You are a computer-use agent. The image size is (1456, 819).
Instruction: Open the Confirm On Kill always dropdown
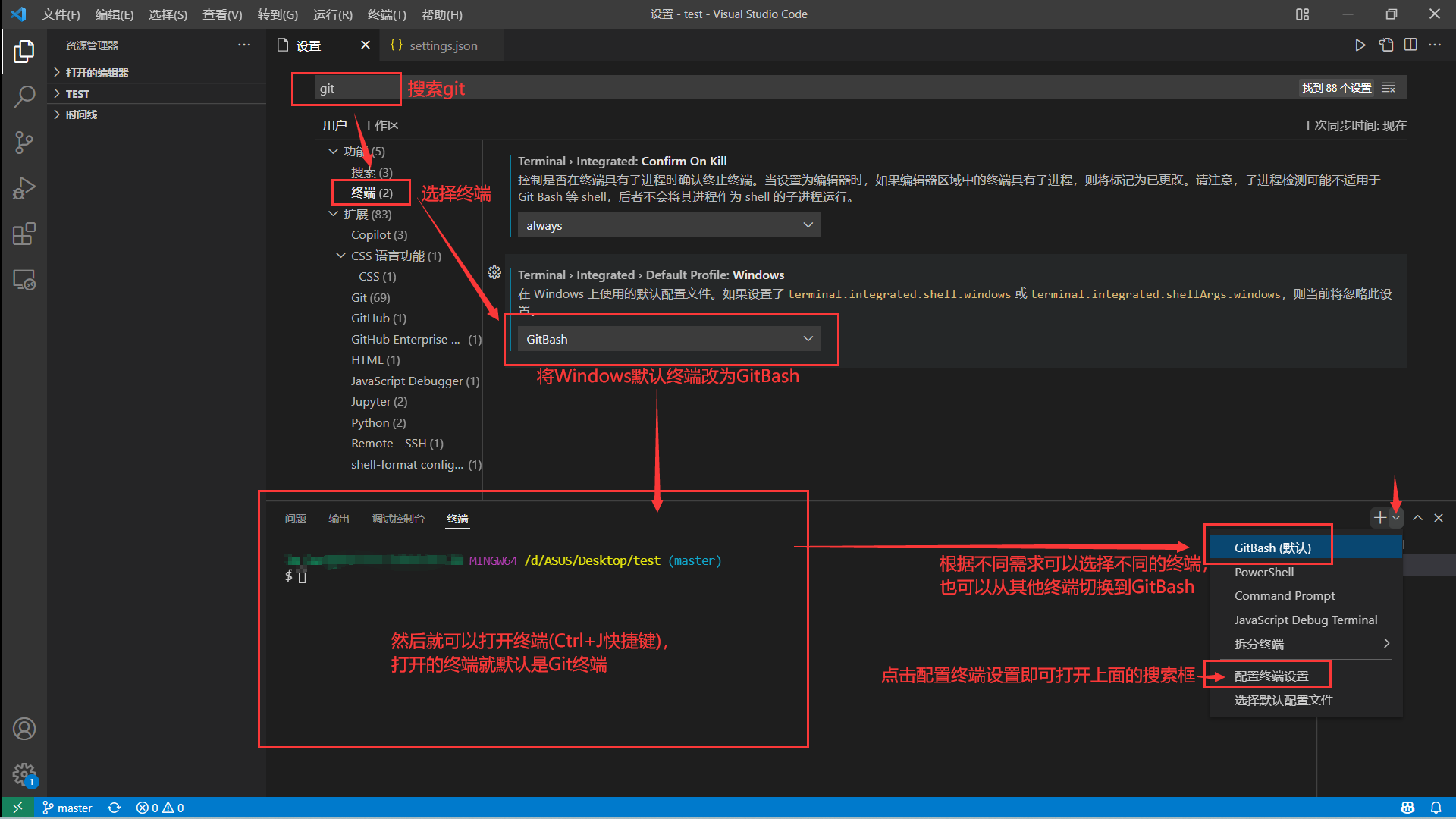click(x=669, y=225)
